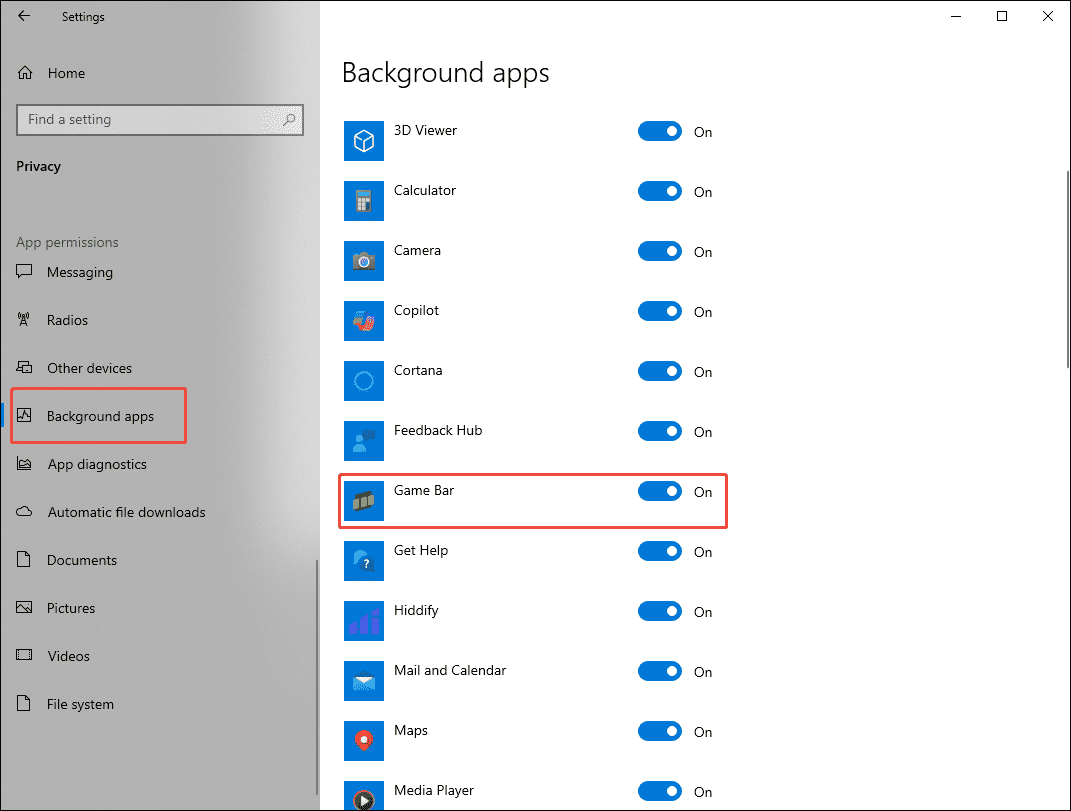Click the Hiddify label text

tap(416, 611)
